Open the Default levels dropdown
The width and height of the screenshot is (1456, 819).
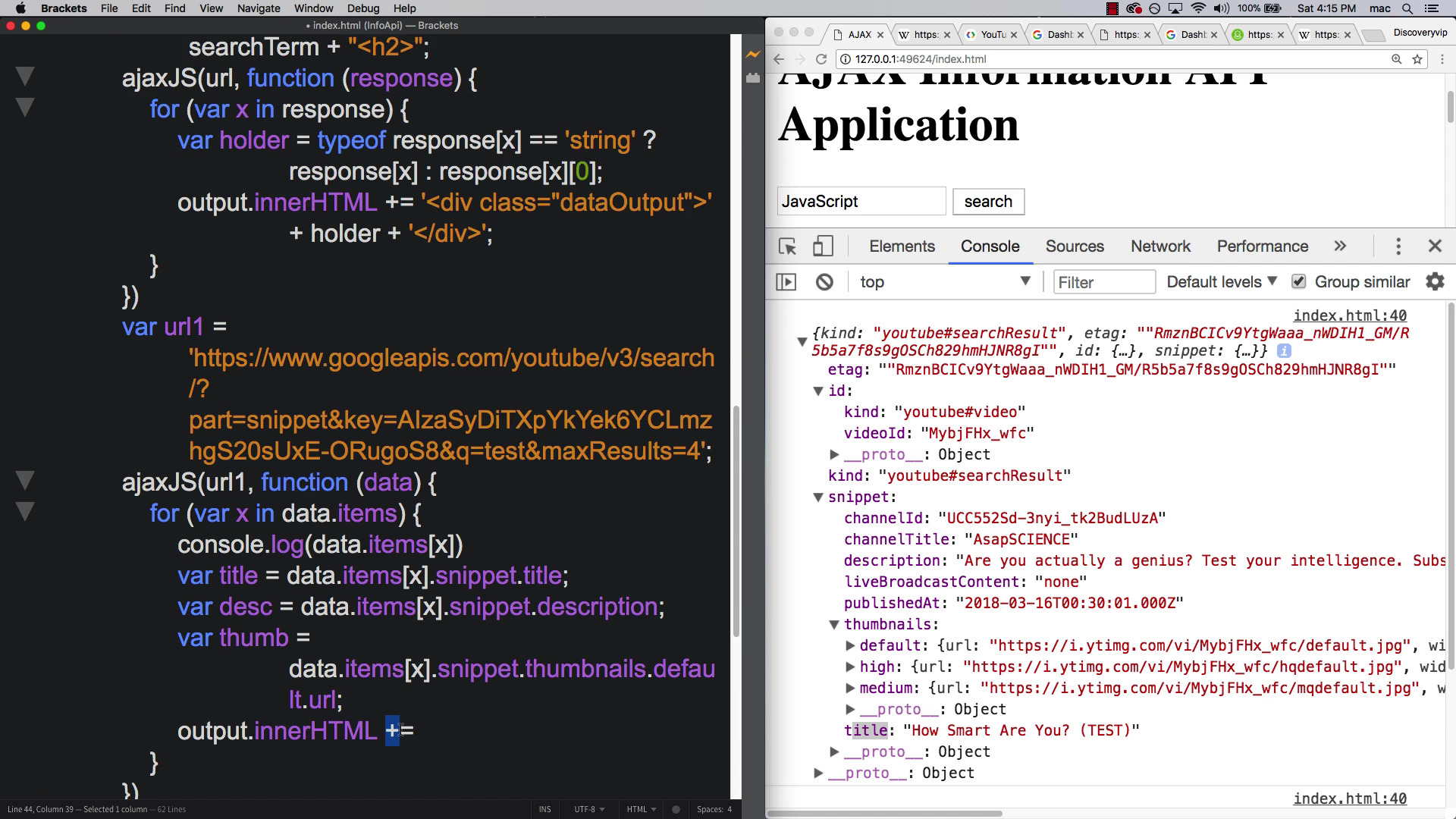(1222, 282)
